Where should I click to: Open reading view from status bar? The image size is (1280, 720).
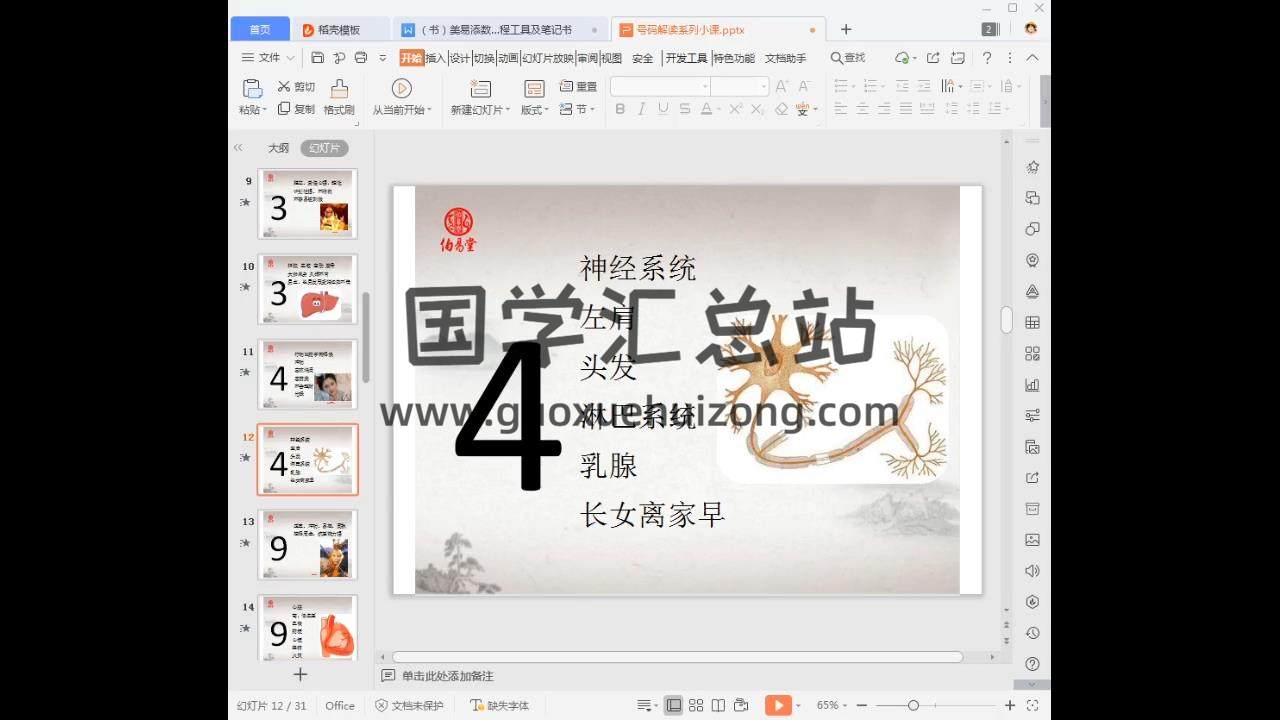[718, 706]
